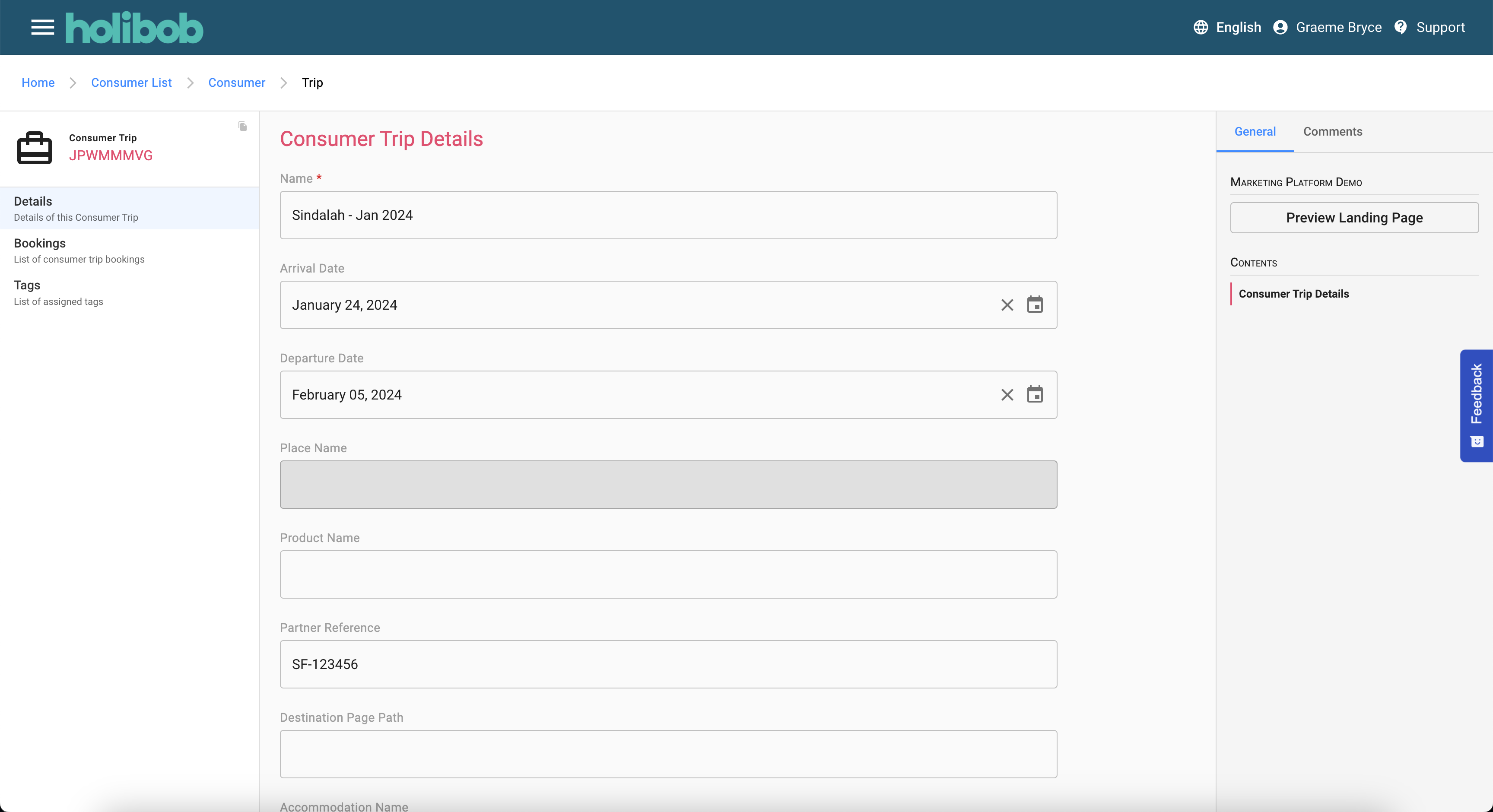
Task: Click the Support question mark icon
Action: pos(1400,27)
